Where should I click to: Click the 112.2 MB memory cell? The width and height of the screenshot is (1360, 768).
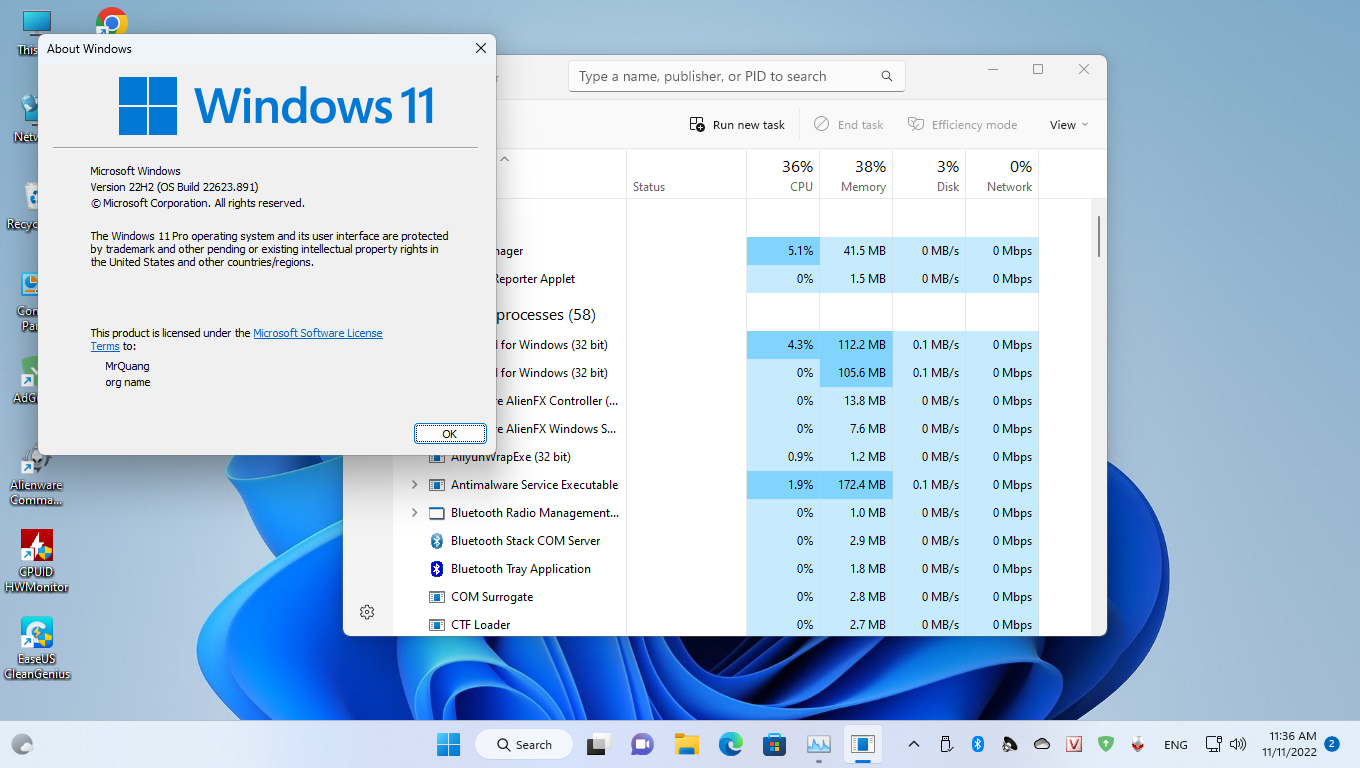(x=856, y=345)
